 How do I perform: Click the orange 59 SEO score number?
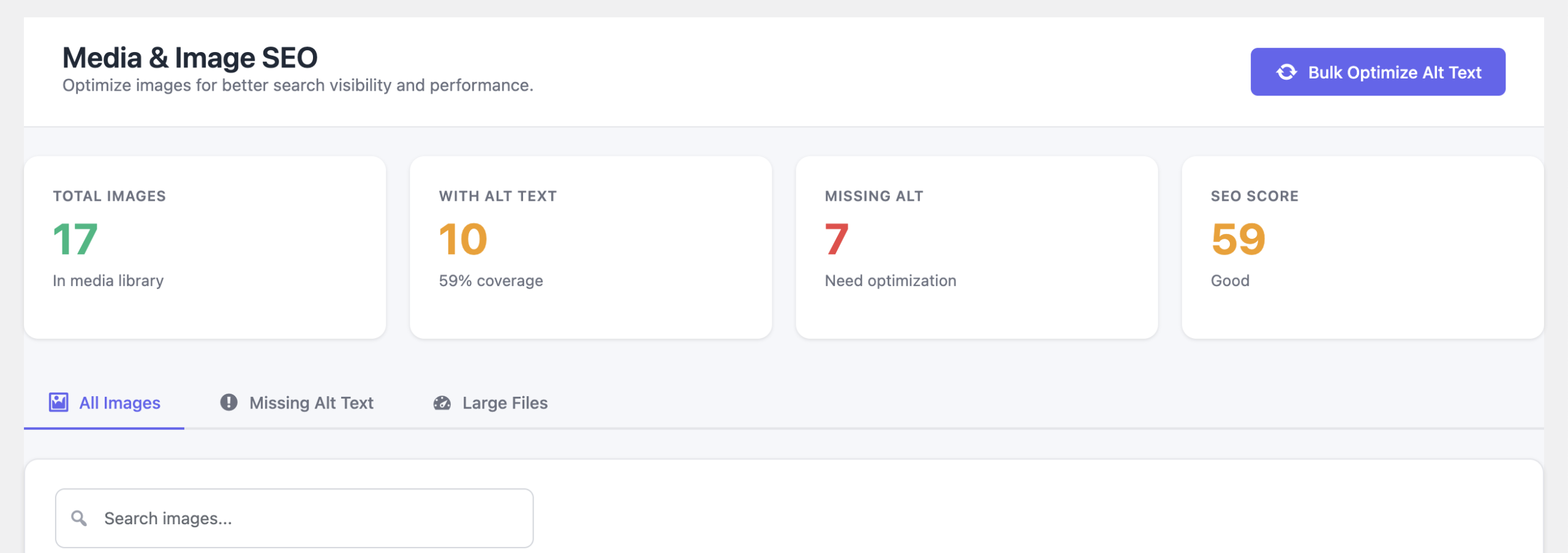[1238, 239]
